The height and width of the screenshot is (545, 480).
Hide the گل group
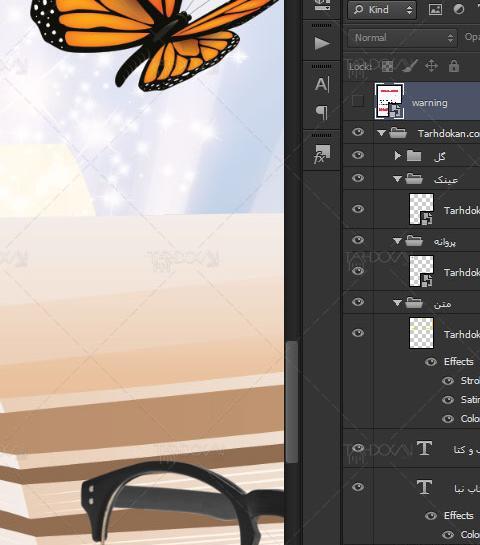click(358, 155)
